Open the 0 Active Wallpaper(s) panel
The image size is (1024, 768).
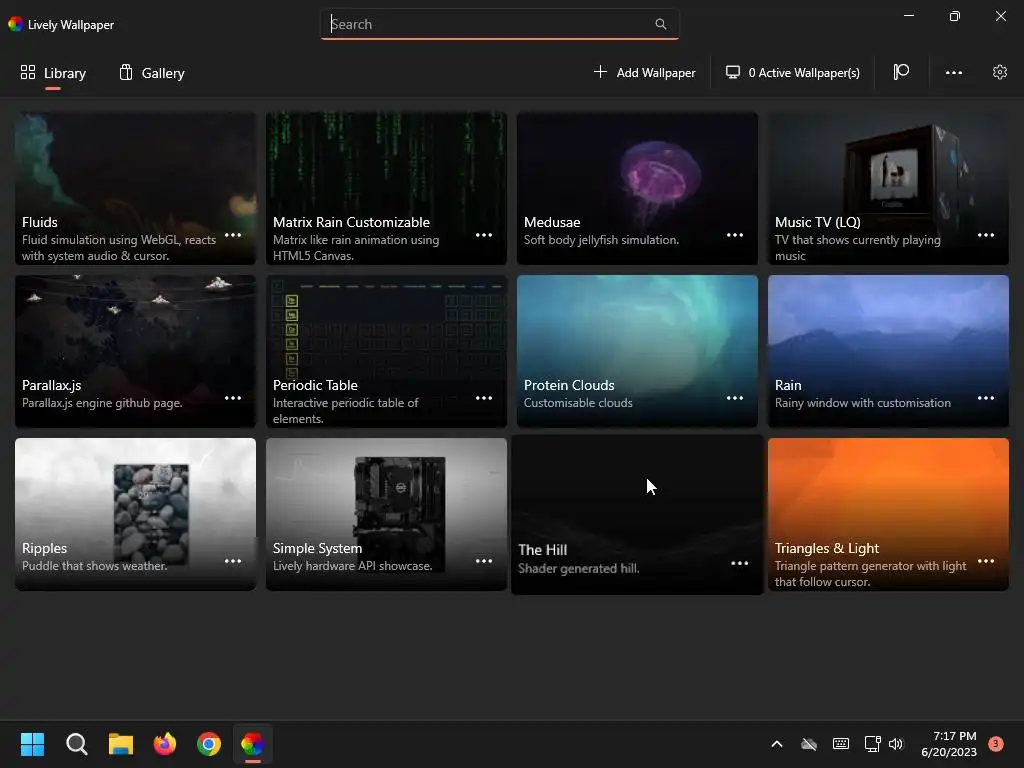tap(792, 72)
